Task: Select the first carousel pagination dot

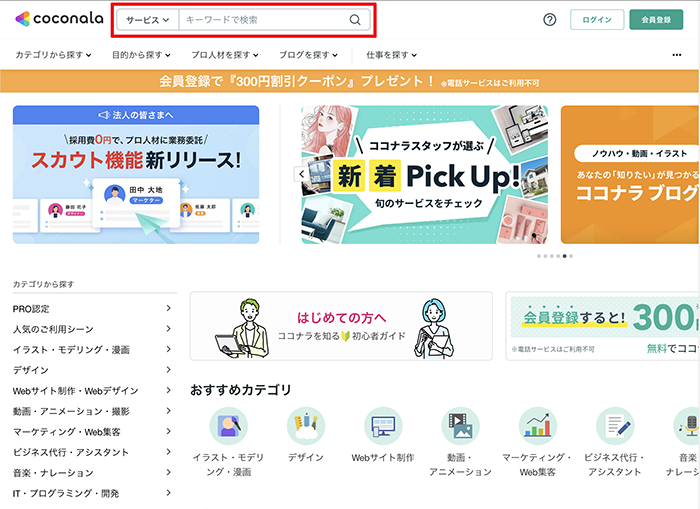Action: pos(539,256)
